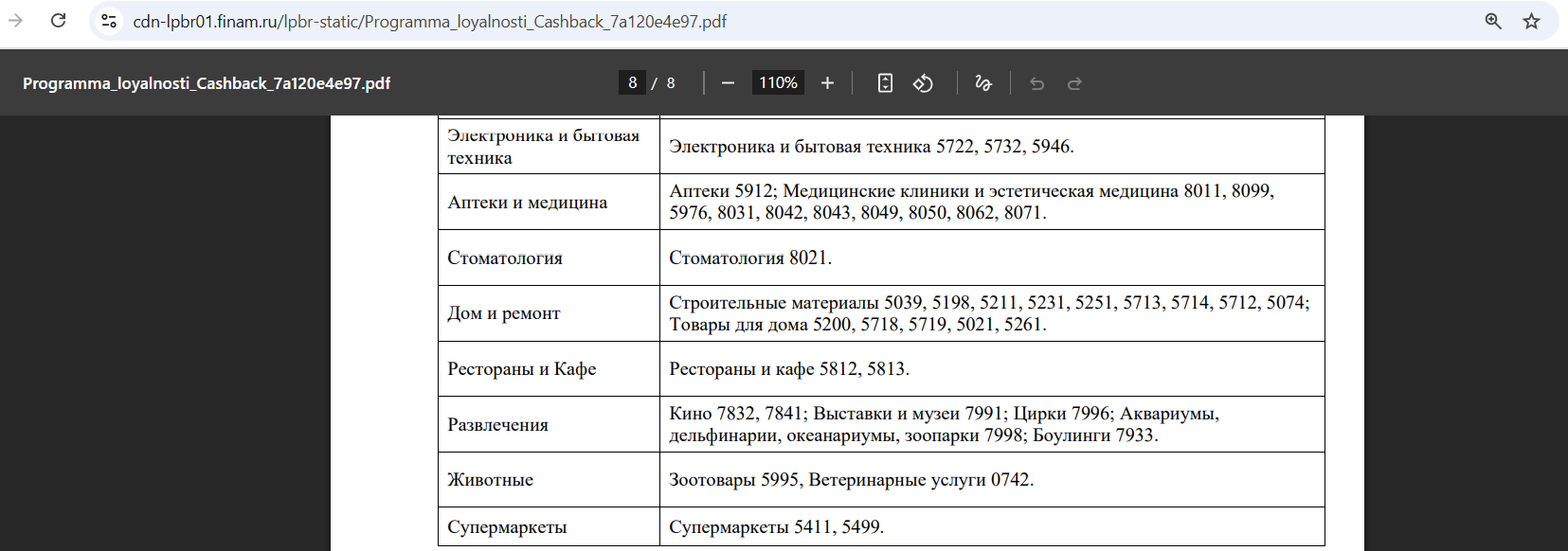The image size is (1568, 551).
Task: Open site information icon in address bar
Action: pyautogui.click(x=109, y=21)
